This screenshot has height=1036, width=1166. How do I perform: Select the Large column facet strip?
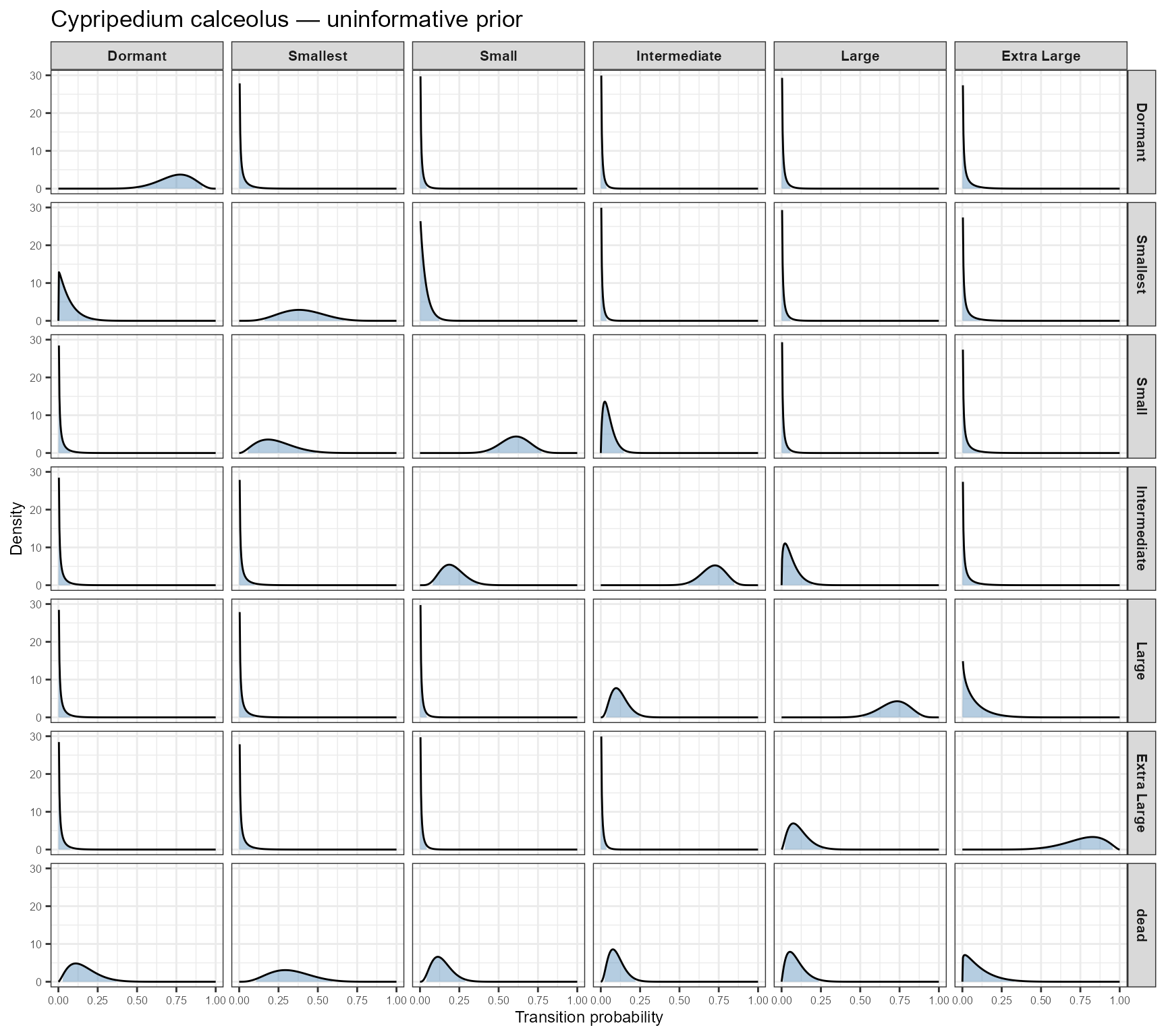click(860, 56)
